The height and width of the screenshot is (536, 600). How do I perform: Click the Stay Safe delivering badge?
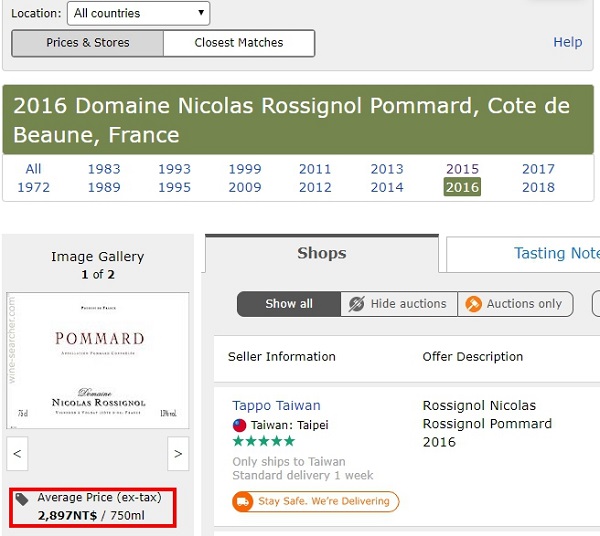[316, 501]
